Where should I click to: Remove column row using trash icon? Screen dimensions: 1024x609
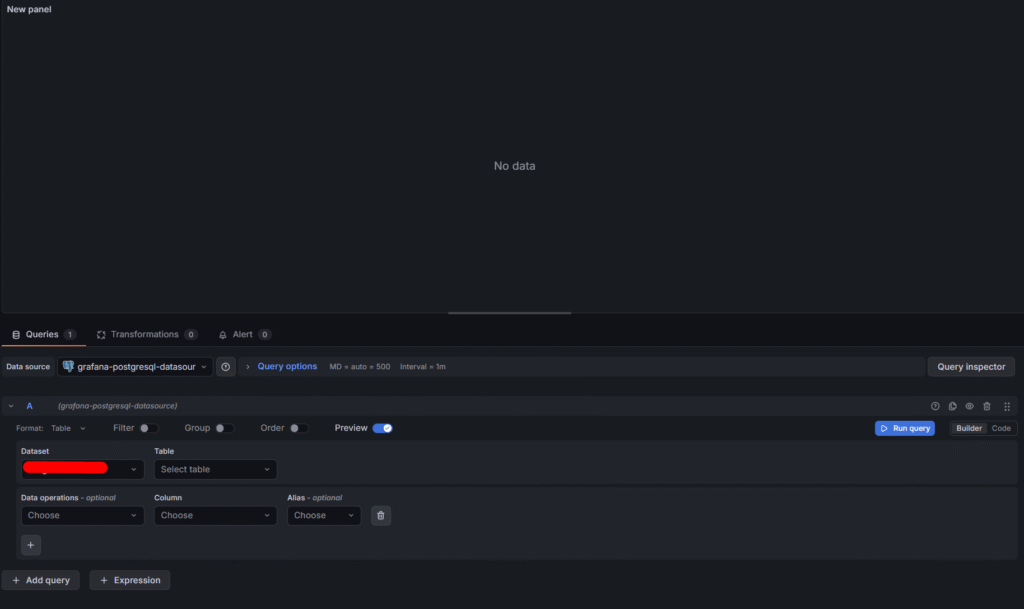pos(380,516)
